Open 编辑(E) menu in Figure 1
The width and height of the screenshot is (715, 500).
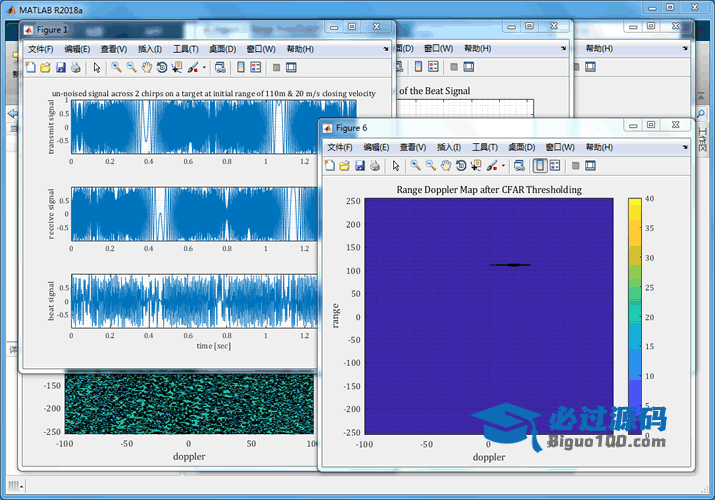click(x=77, y=49)
